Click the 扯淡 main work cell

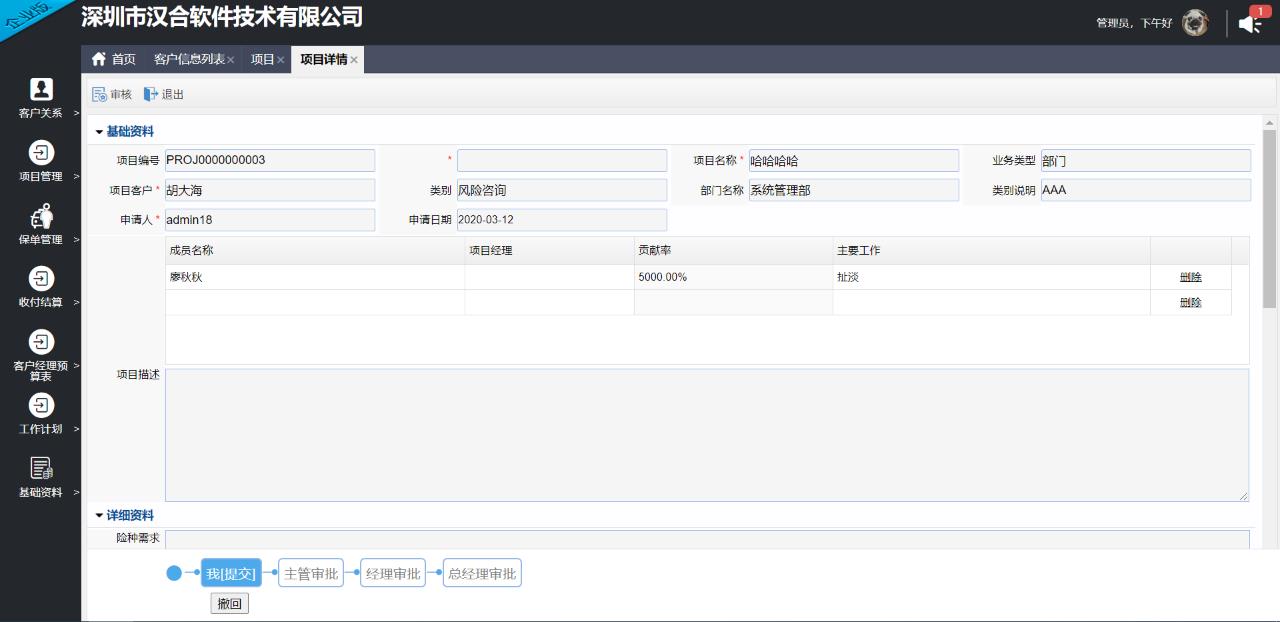tap(991, 277)
